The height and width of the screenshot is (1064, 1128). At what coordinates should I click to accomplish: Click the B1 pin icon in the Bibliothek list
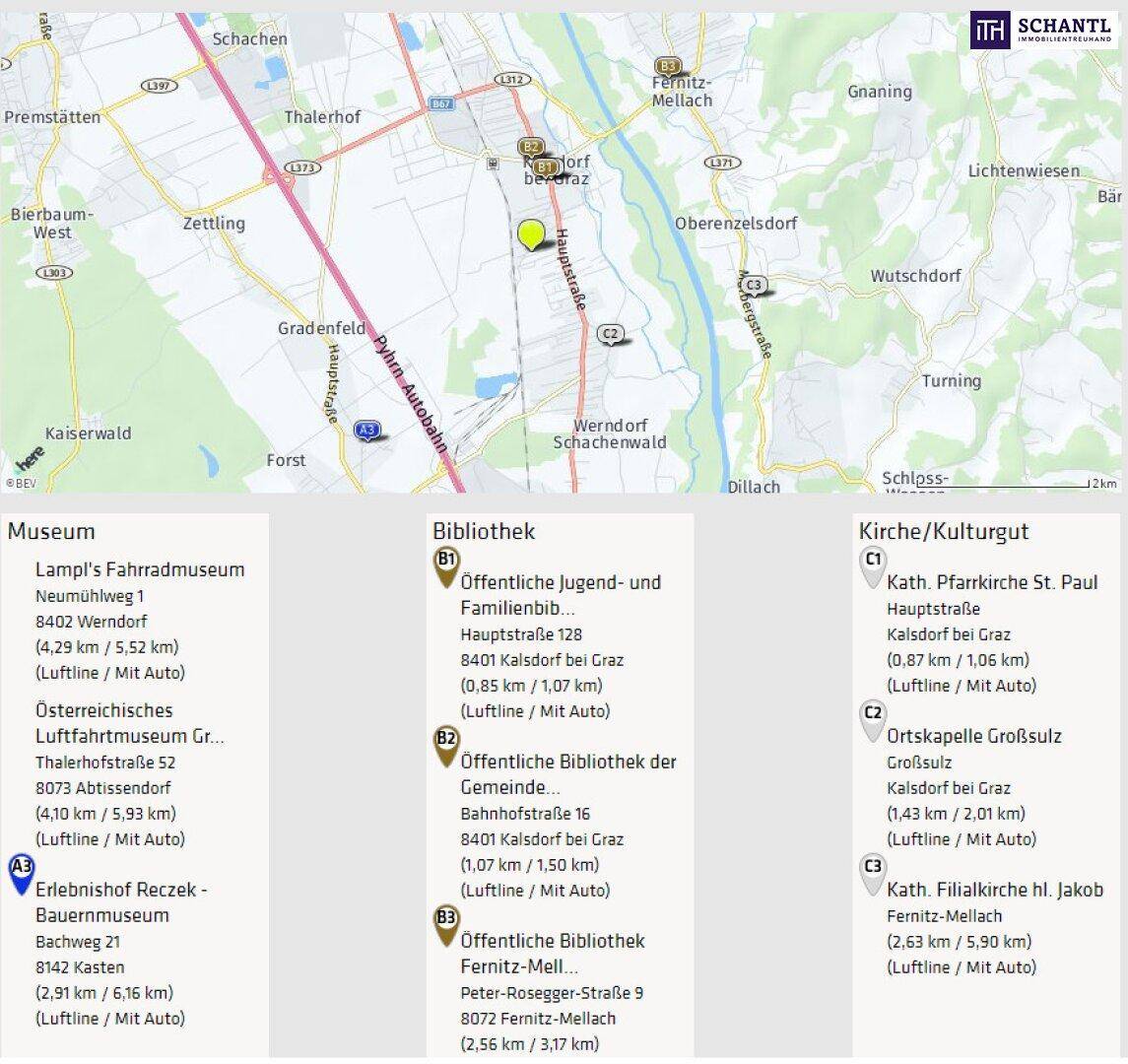(446, 565)
